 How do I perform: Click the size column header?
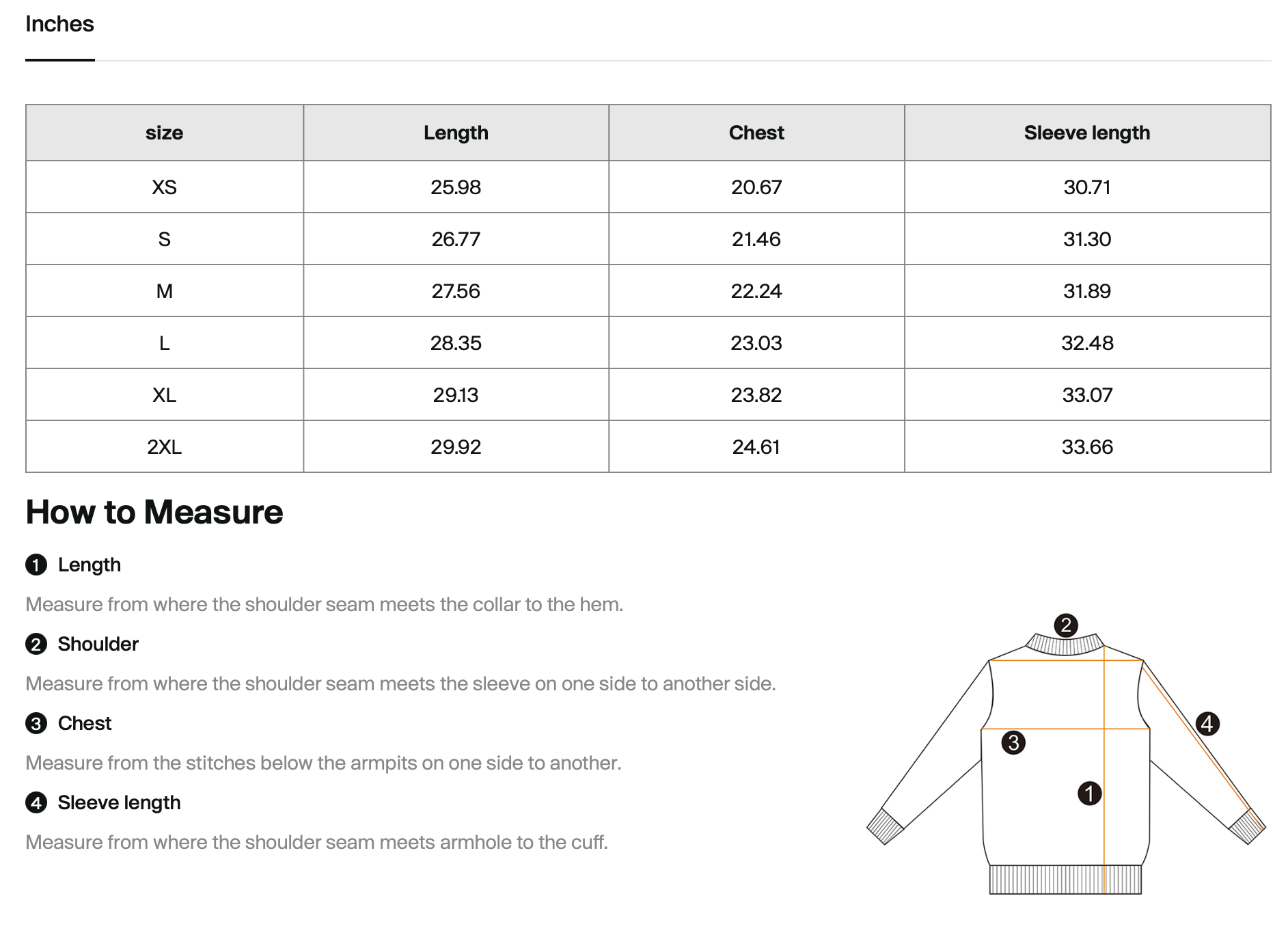click(x=165, y=133)
